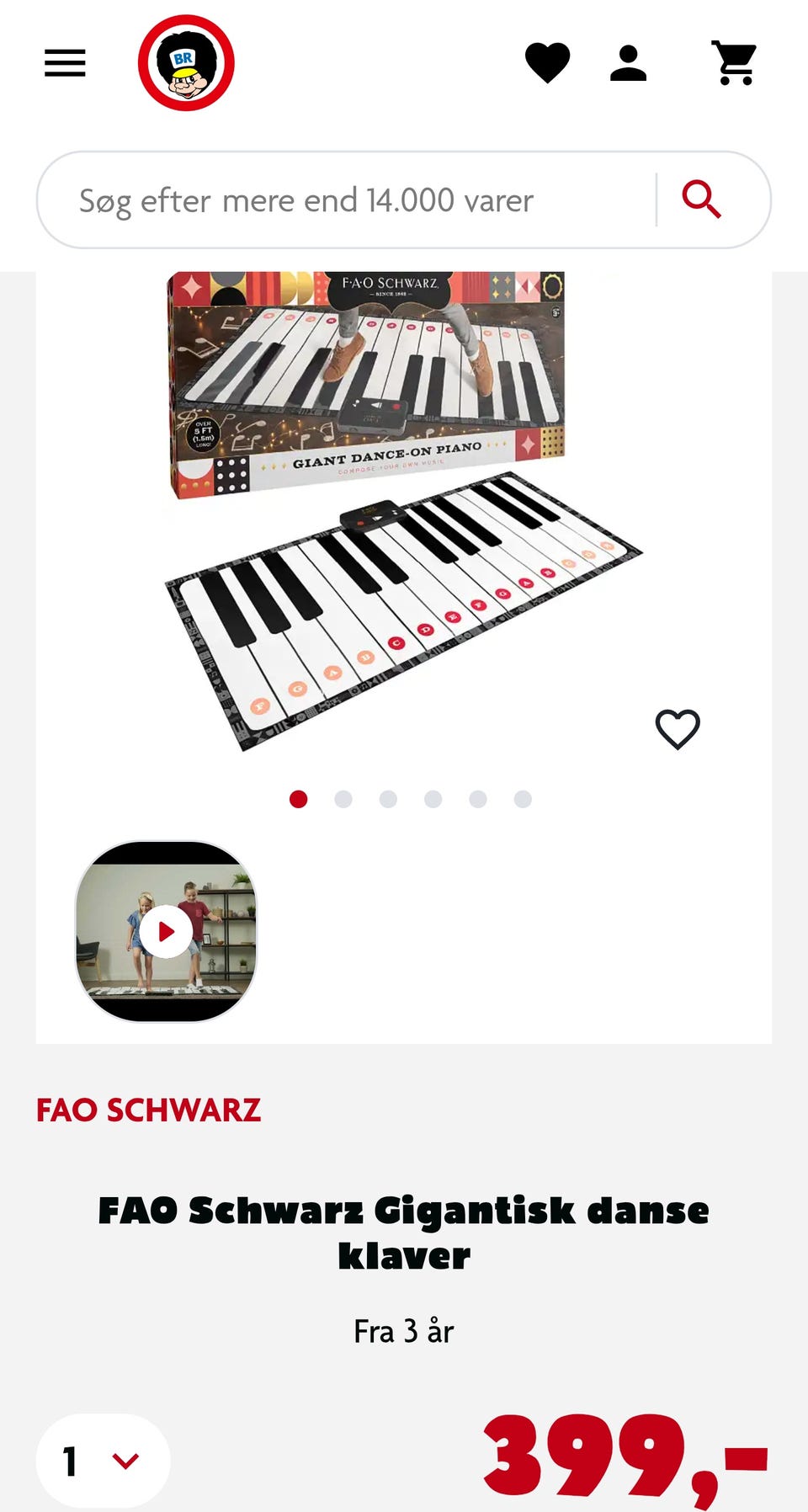The image size is (808, 1512).
Task: Switch to fifth carousel dot
Action: click(x=478, y=799)
